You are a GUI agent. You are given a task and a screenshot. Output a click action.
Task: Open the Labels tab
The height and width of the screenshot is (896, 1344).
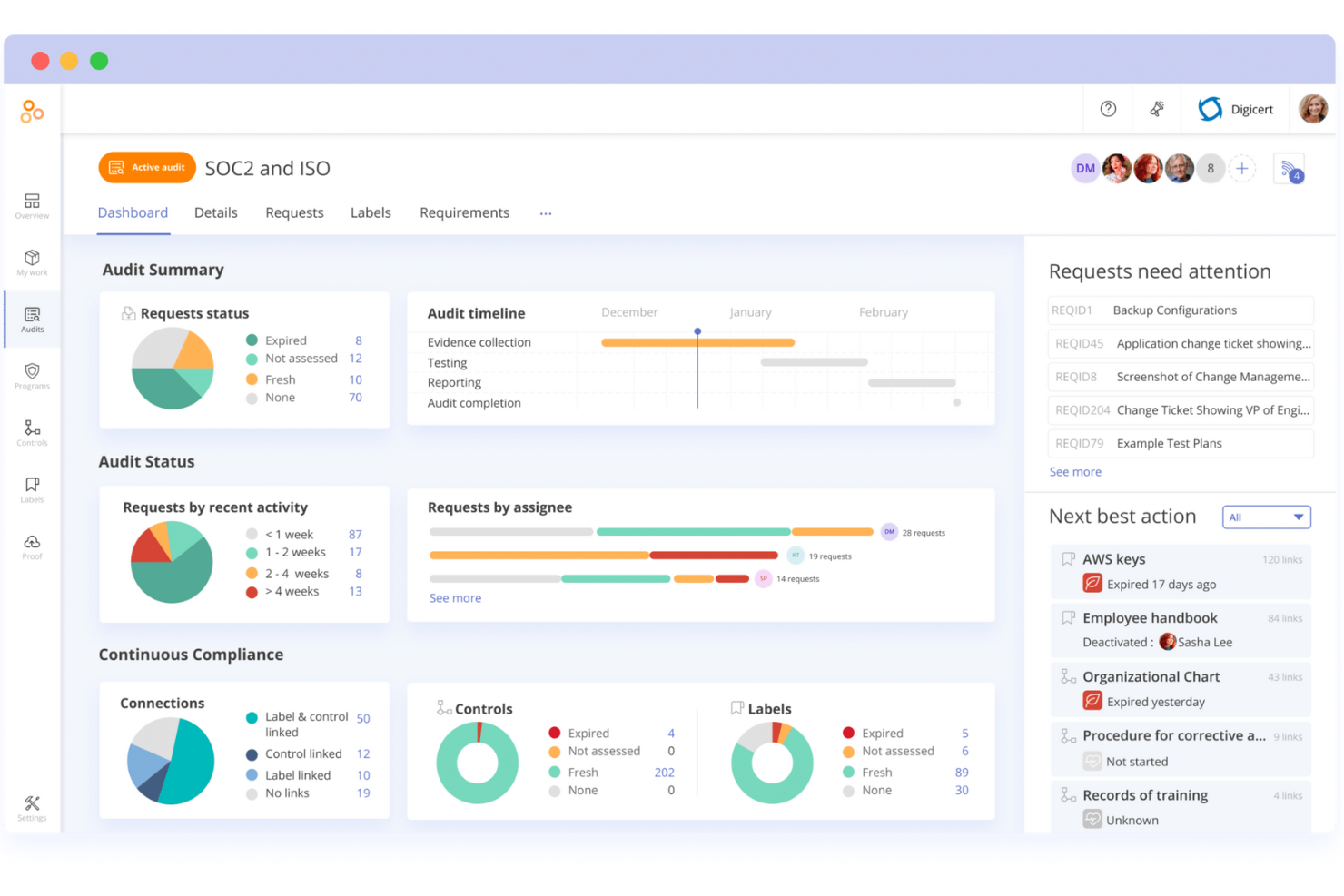click(x=371, y=212)
